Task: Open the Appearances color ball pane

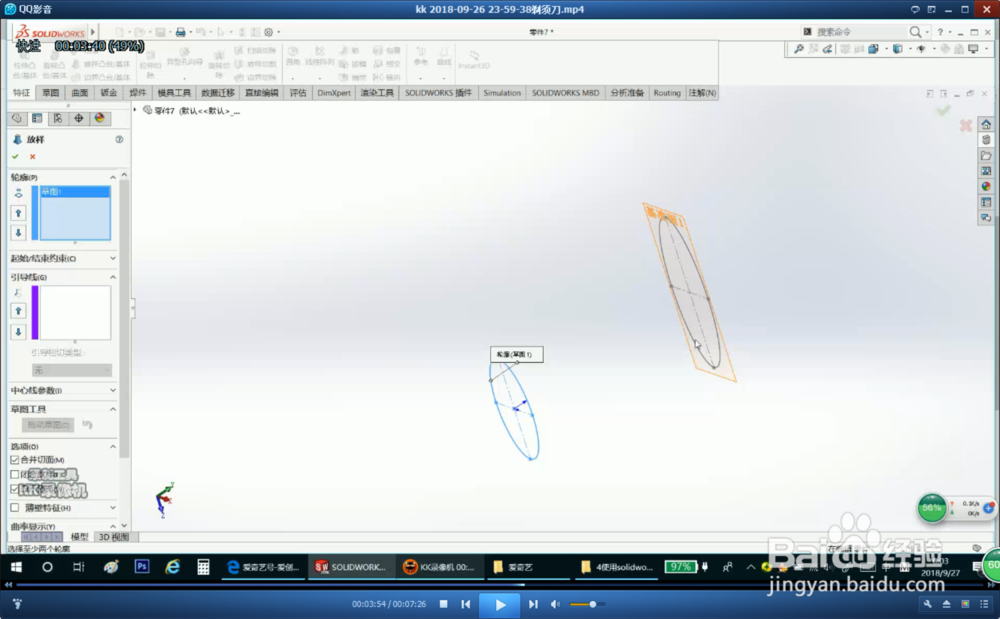Action: (x=986, y=187)
